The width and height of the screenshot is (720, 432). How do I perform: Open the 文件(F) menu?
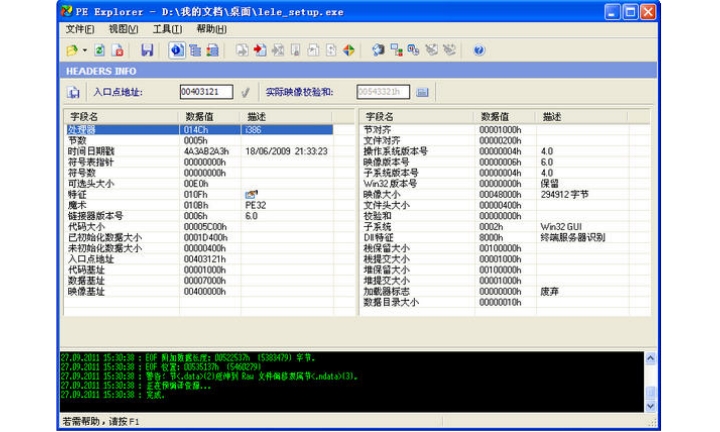tap(80, 29)
